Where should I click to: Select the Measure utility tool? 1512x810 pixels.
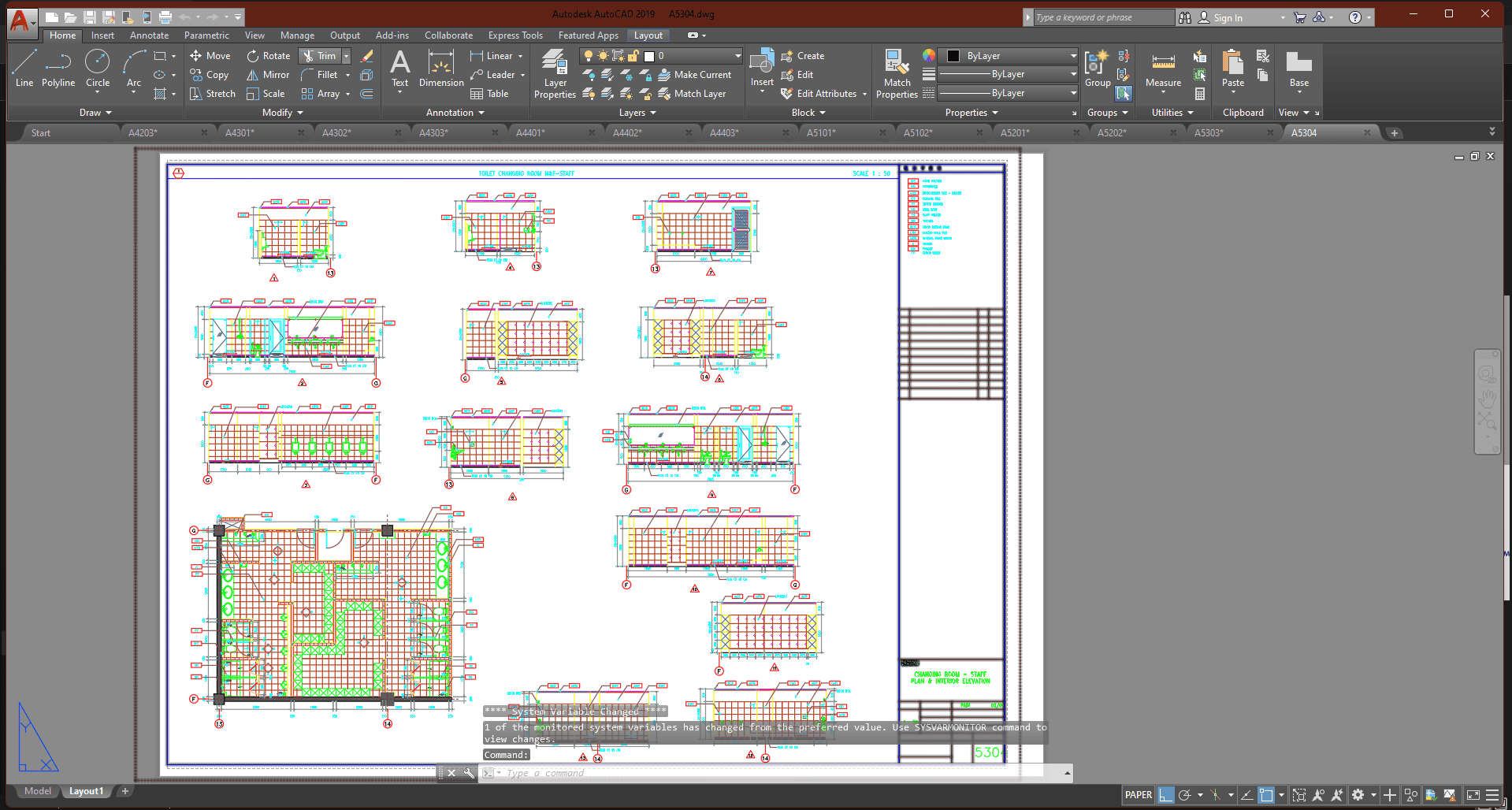point(1163,69)
